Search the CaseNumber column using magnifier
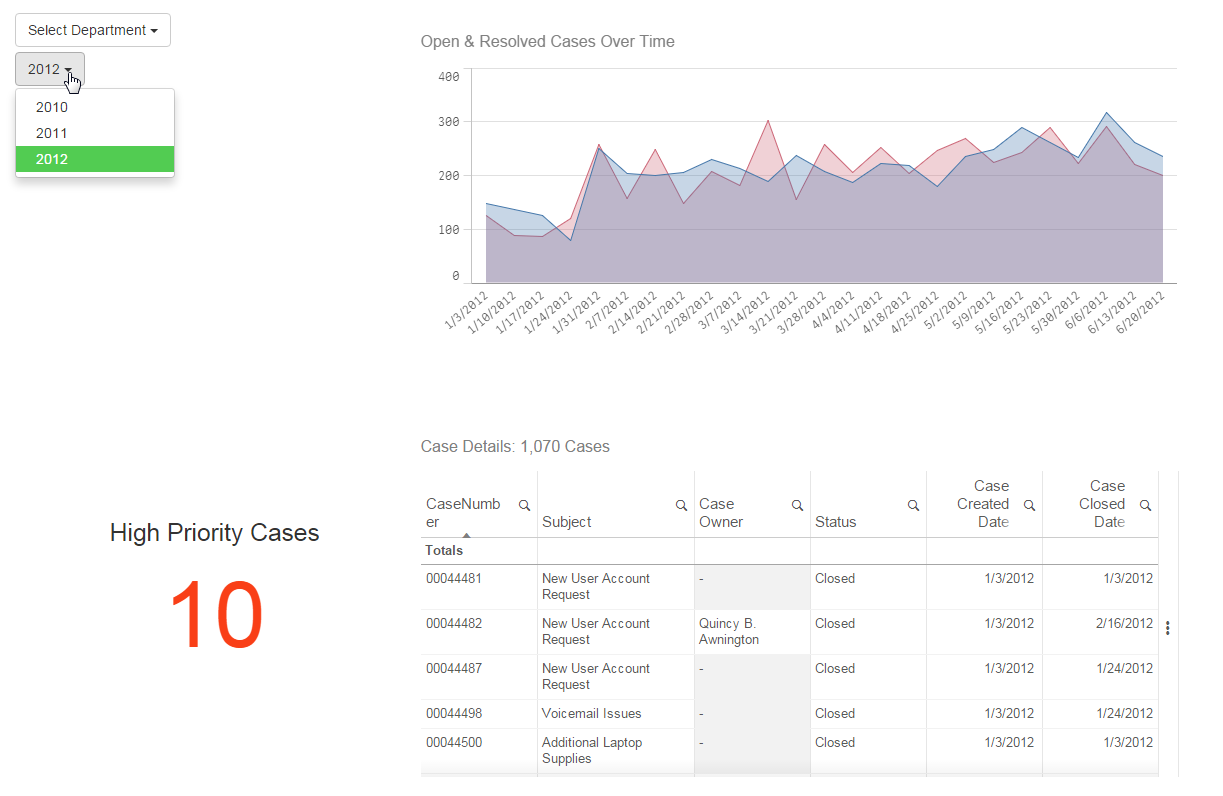 (x=524, y=506)
